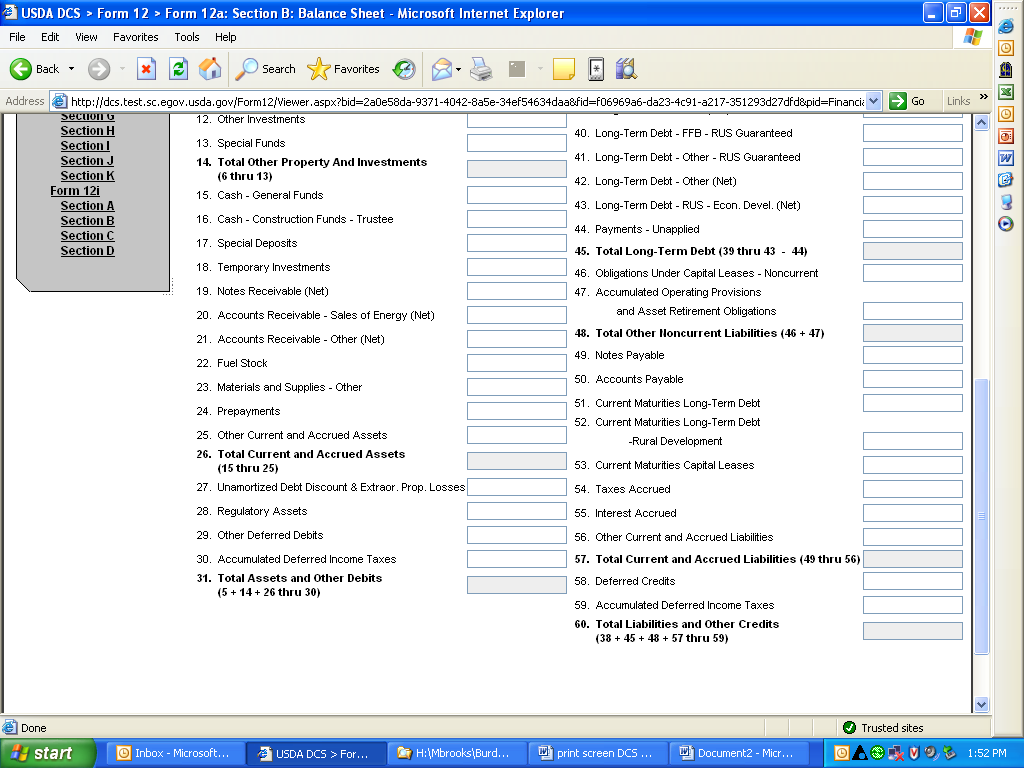Click the page's vertical scrollbar down arrow
Screen dimensions: 1024x768
click(x=981, y=704)
